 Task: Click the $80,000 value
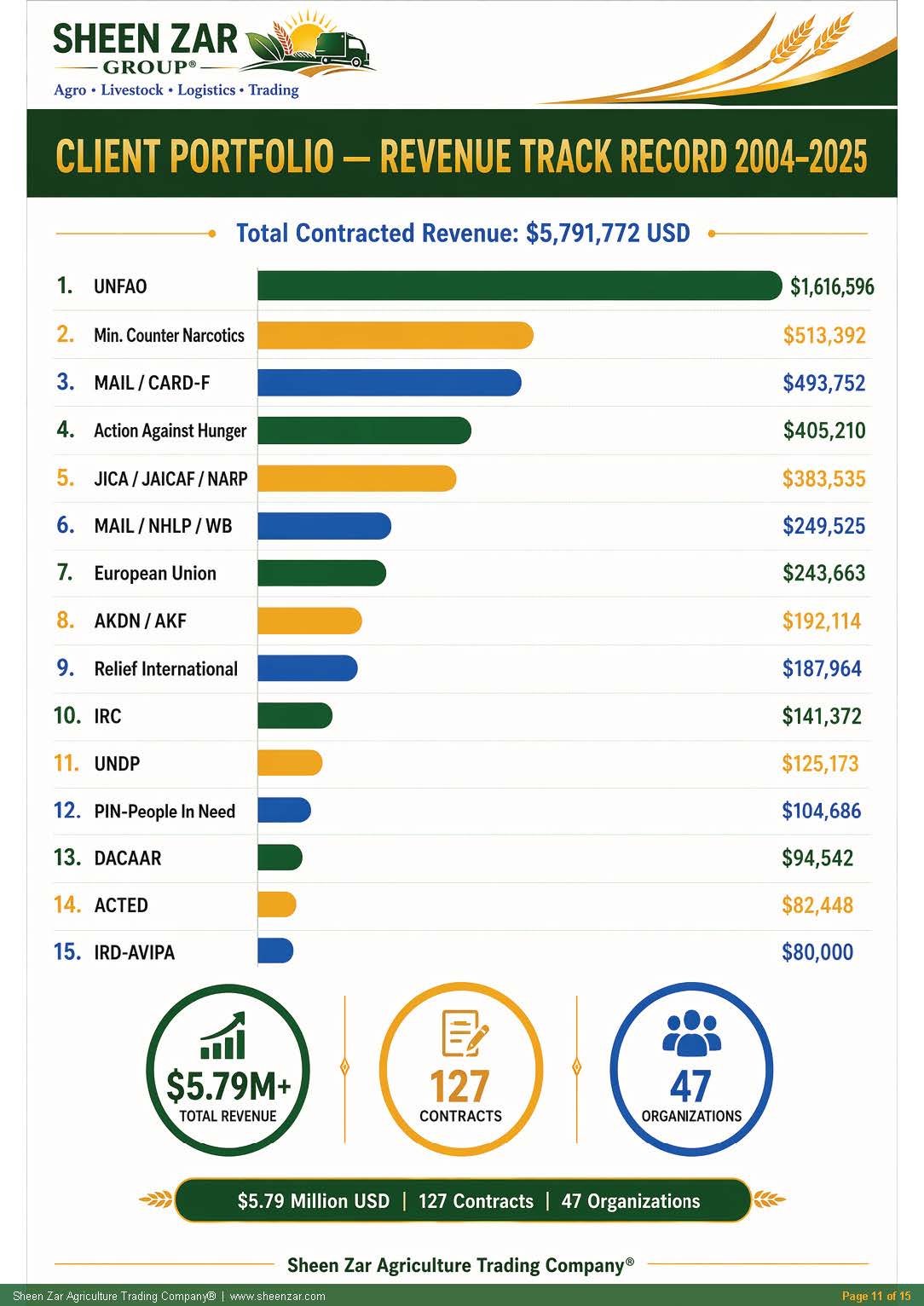817,952
